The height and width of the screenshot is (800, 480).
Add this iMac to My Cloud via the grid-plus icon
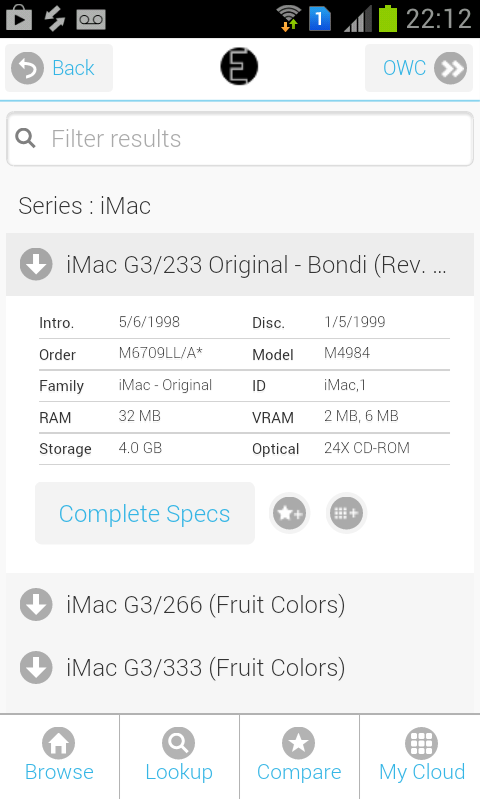(346, 513)
